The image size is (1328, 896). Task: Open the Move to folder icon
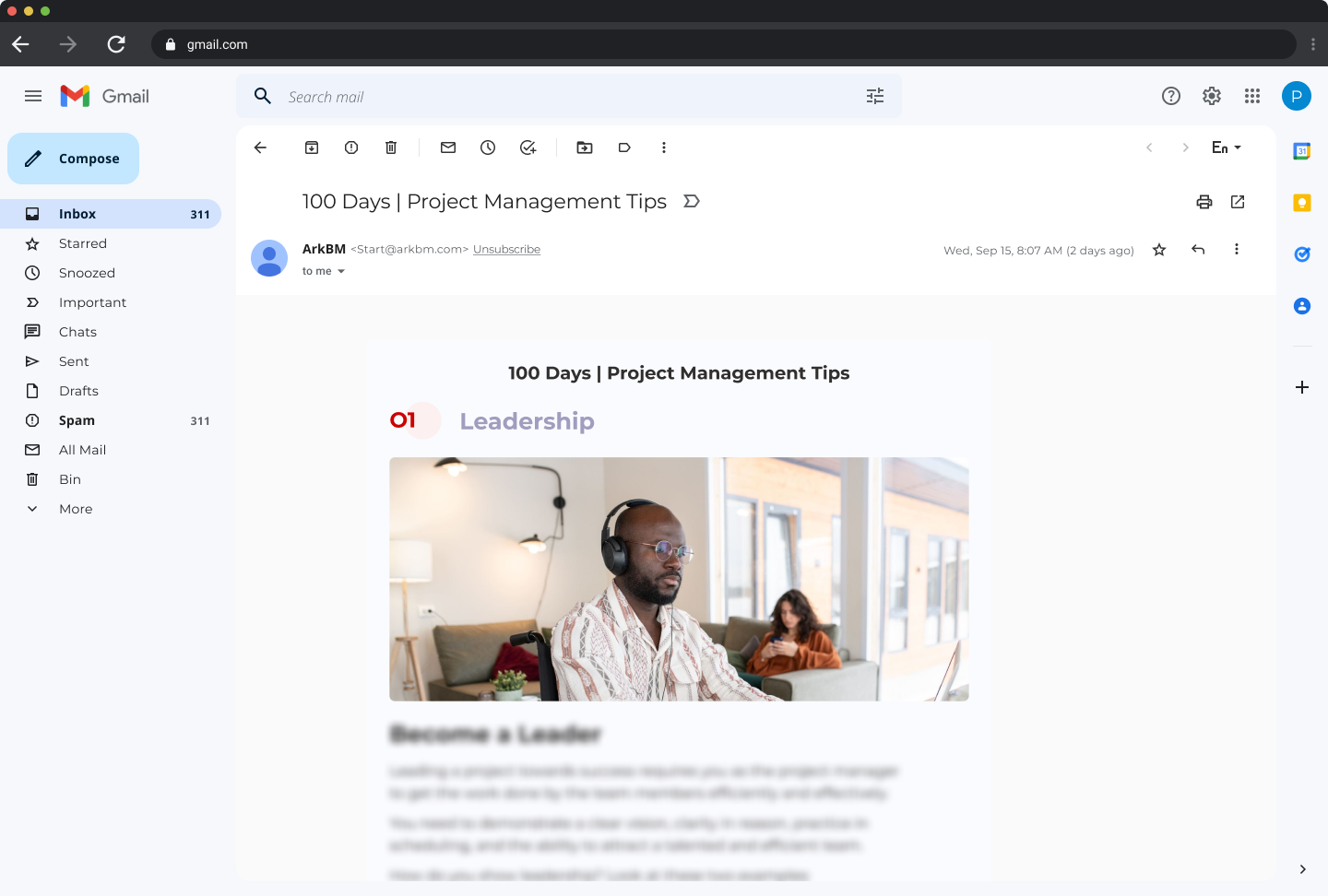point(585,147)
